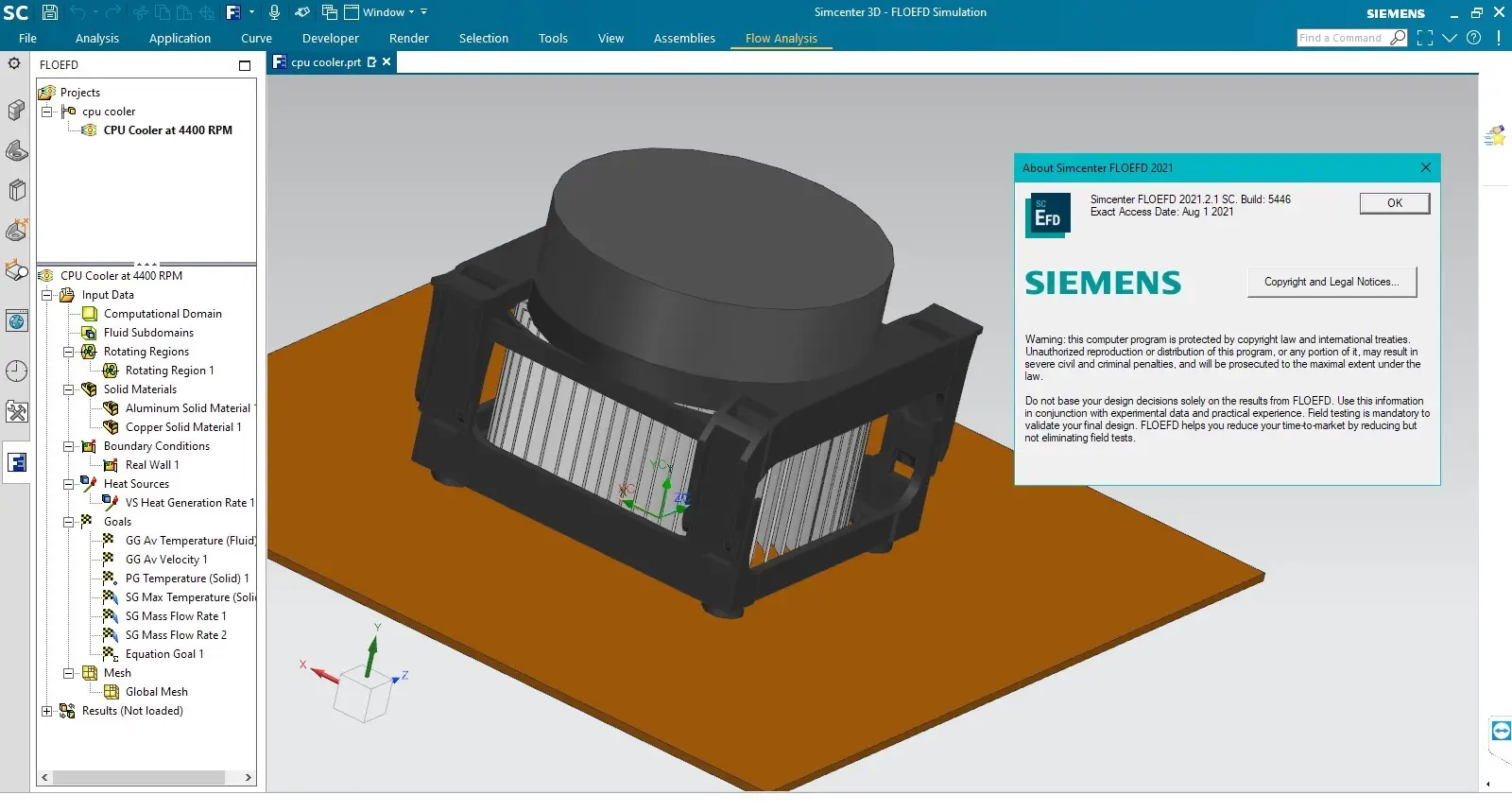The image size is (1512, 812).
Task: Click OK in the About dialog
Action: (x=1395, y=203)
